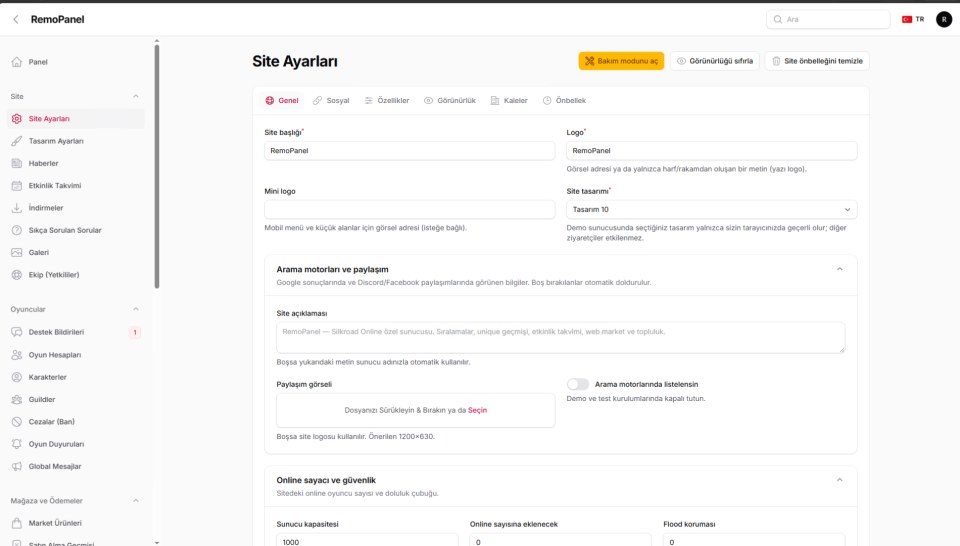Viewport: 960px width, 546px height.
Task: Click the Online sayısına eklenecek field
Action: click(x=560, y=540)
